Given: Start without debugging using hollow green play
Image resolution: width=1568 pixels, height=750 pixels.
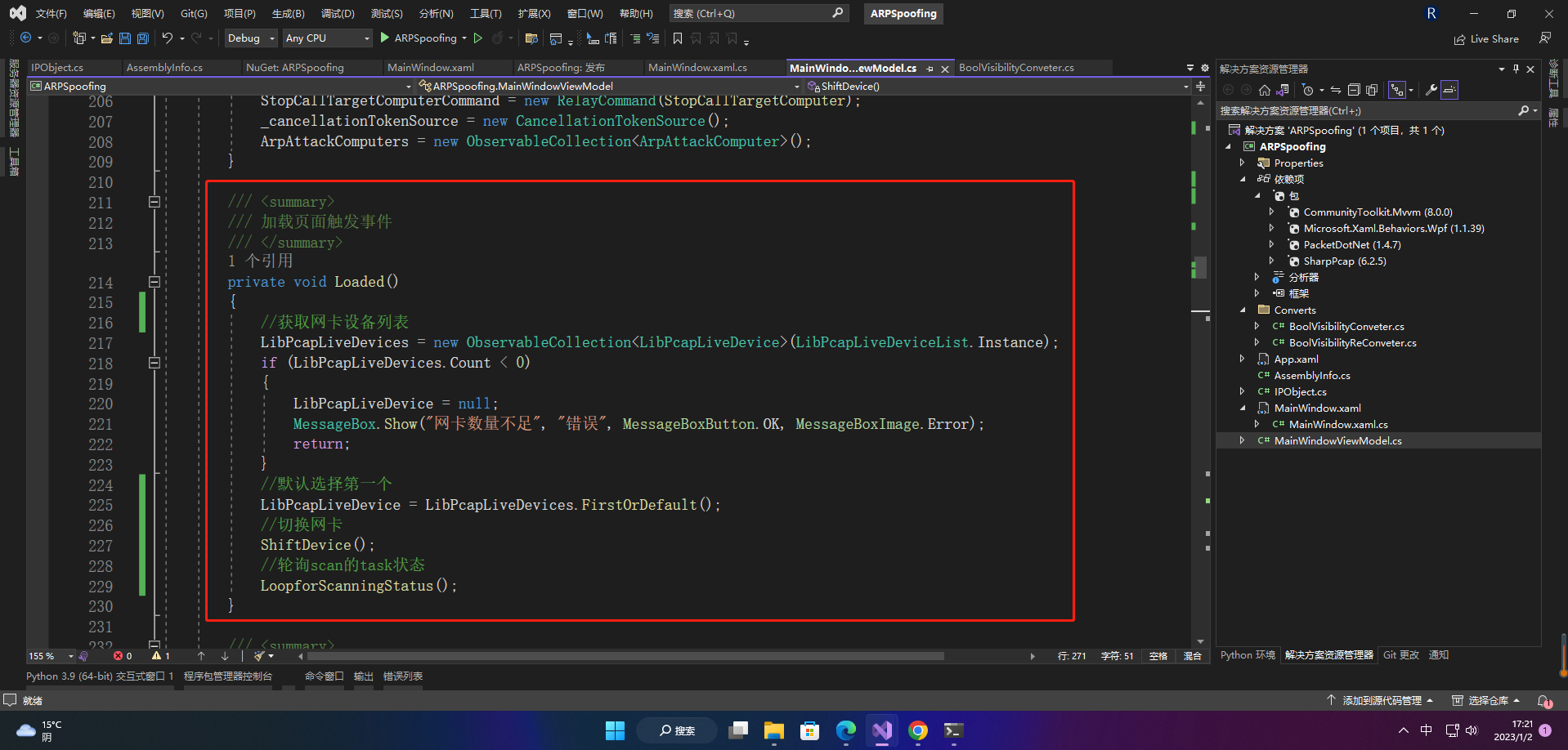Looking at the screenshot, I should (478, 38).
